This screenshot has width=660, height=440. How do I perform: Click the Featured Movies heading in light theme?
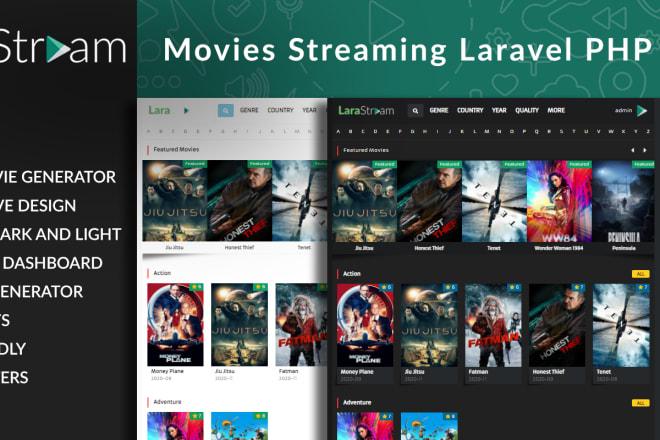click(x=176, y=149)
